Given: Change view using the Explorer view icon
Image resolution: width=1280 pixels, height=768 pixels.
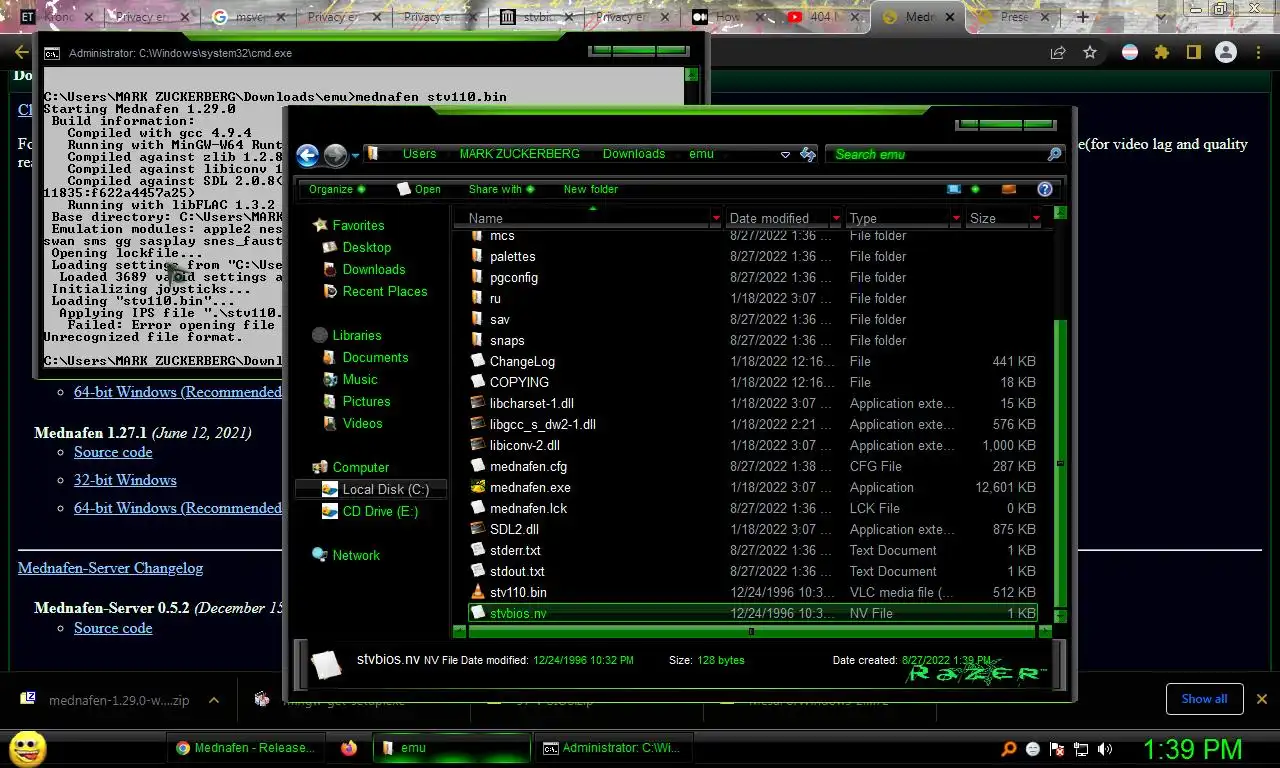Looking at the screenshot, I should 953,189.
